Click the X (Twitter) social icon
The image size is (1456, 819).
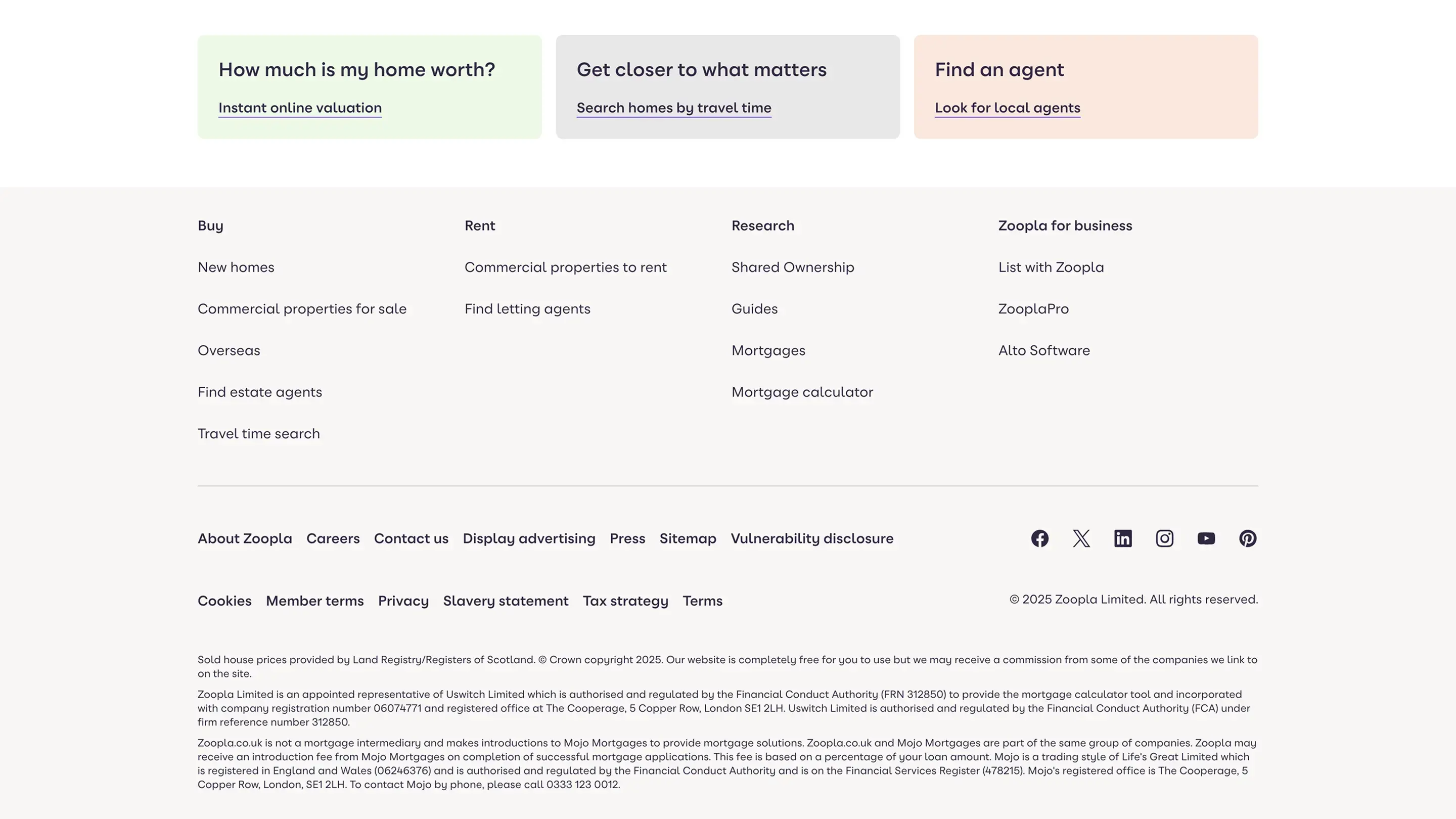(x=1081, y=538)
